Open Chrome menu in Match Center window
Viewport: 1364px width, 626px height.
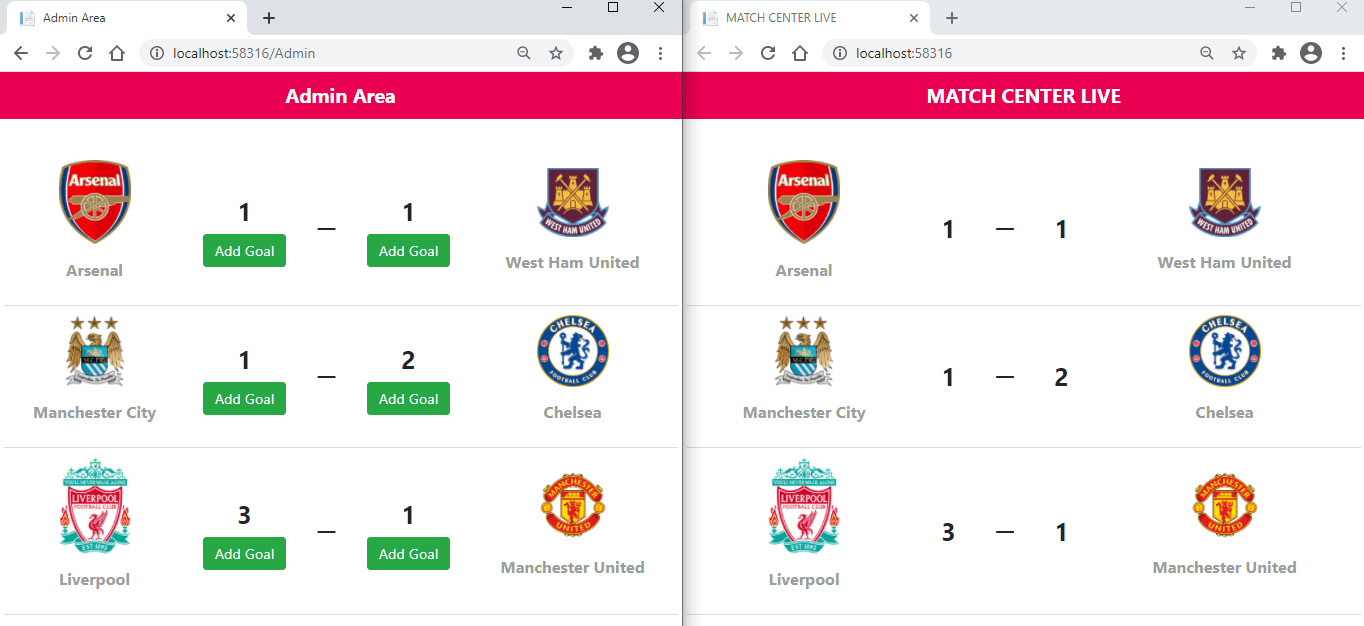(x=1343, y=53)
